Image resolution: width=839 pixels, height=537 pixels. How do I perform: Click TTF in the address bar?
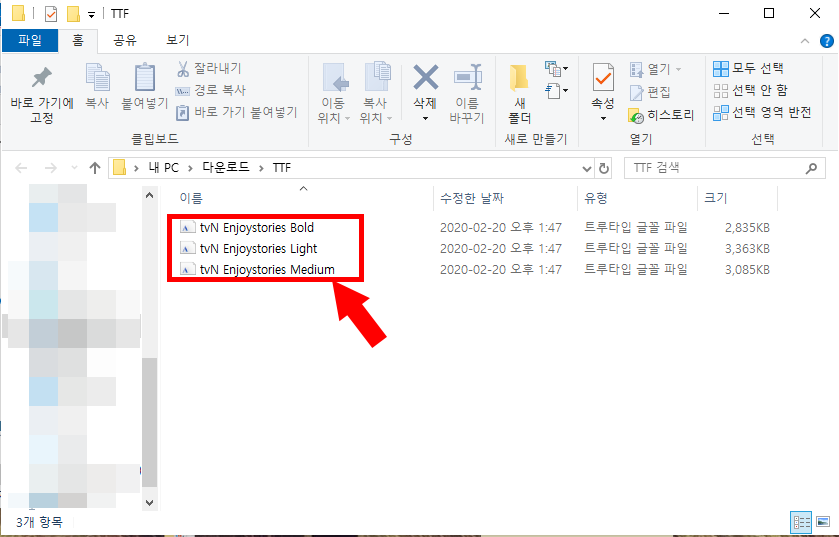point(282,168)
